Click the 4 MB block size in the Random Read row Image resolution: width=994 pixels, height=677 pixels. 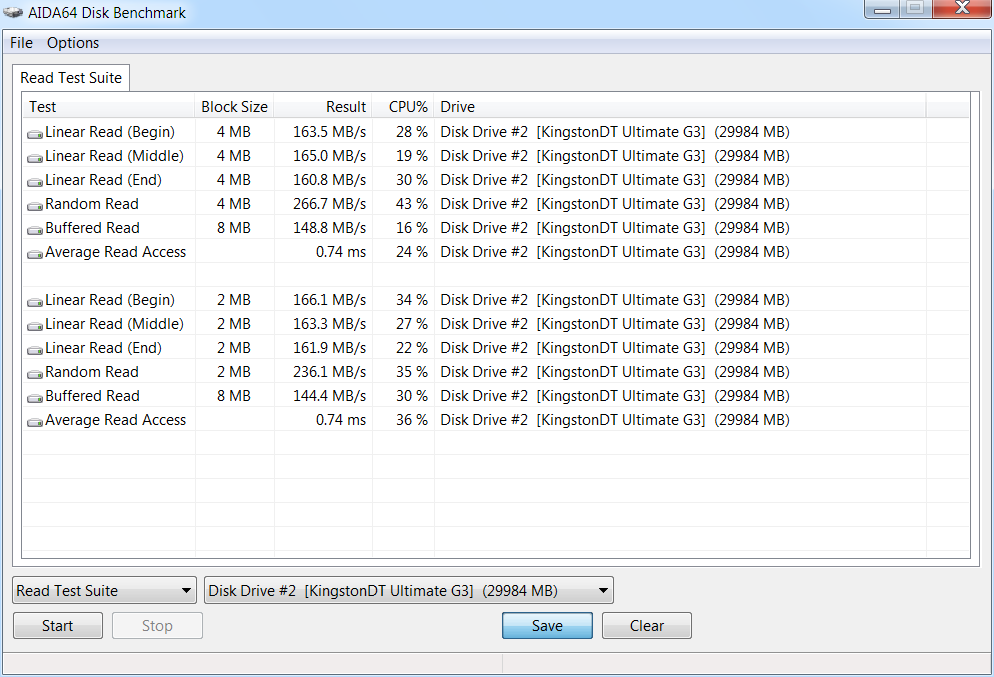click(x=234, y=204)
